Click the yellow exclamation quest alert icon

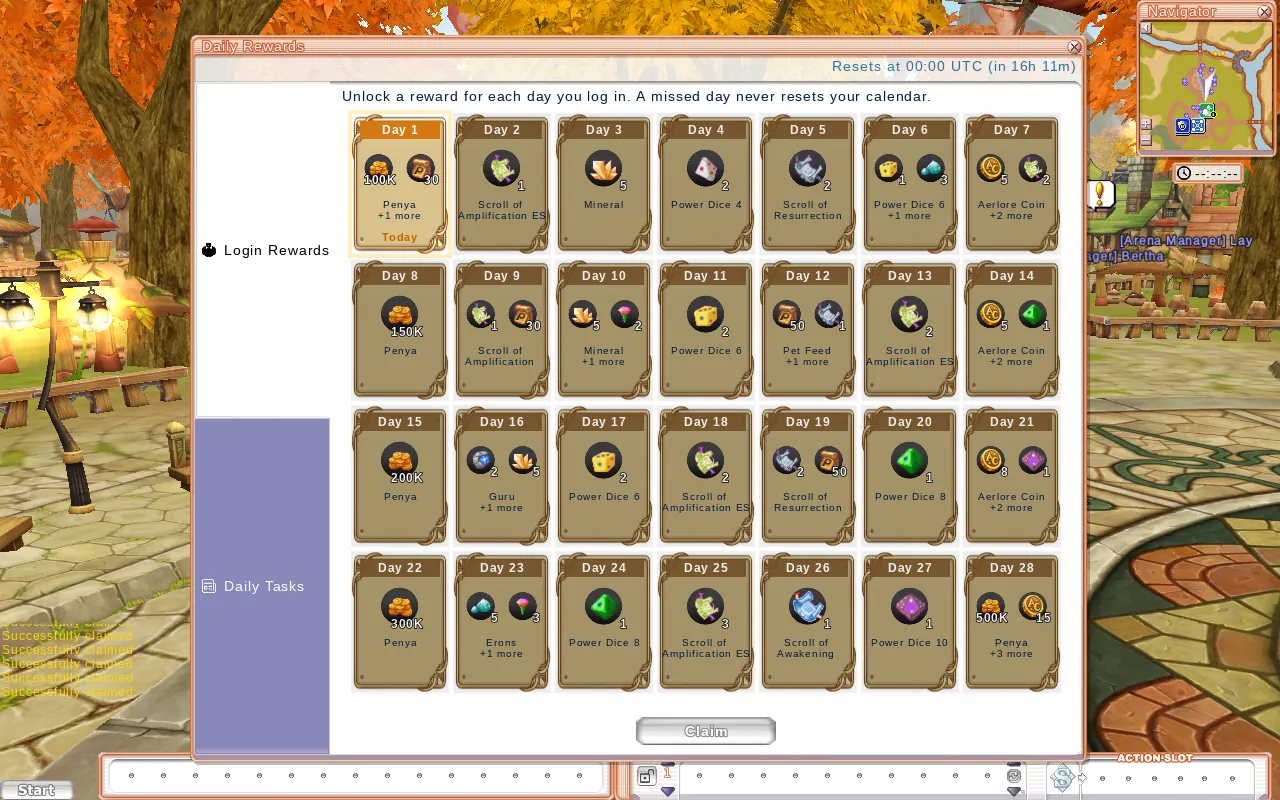pyautogui.click(x=1101, y=193)
